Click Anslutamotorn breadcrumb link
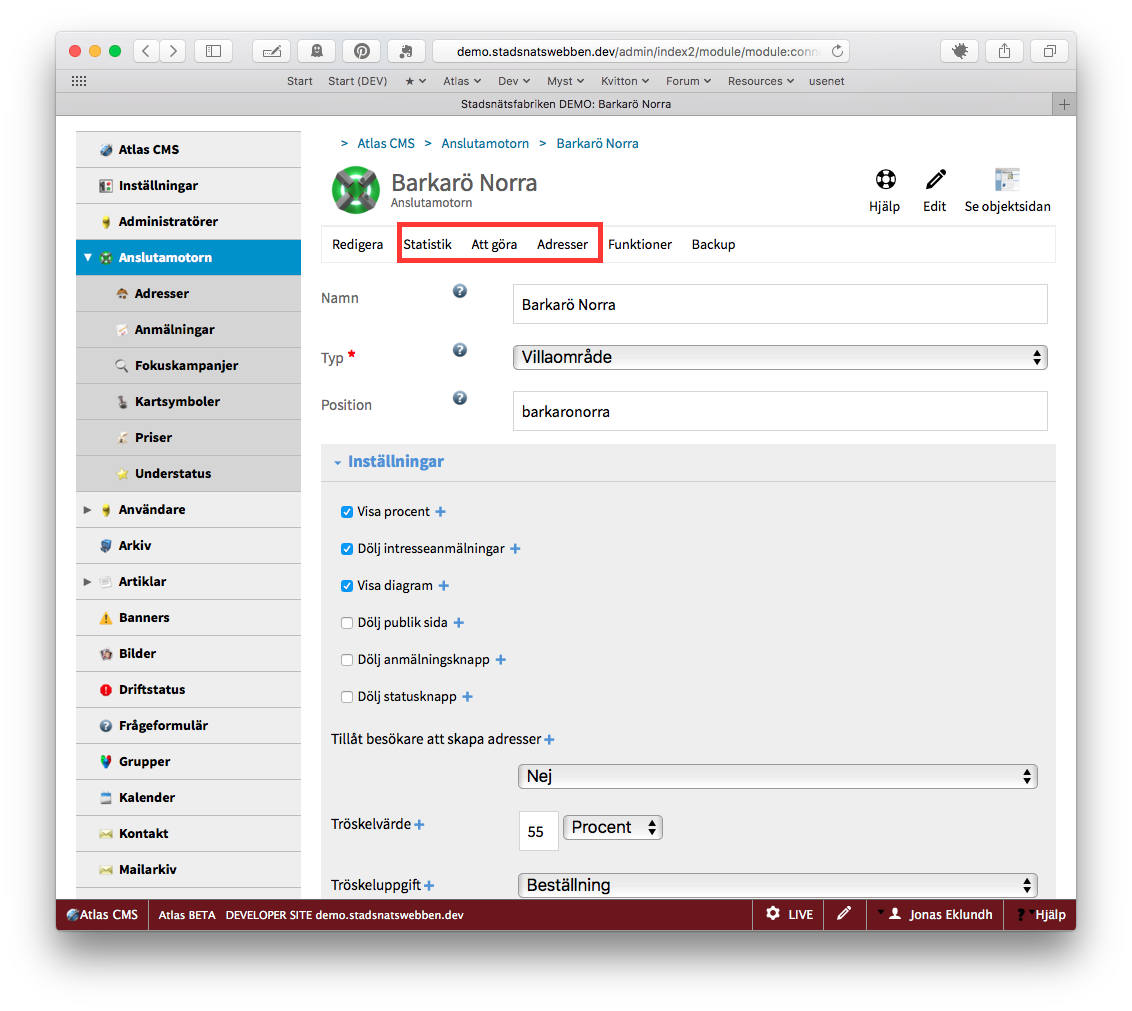 (485, 144)
